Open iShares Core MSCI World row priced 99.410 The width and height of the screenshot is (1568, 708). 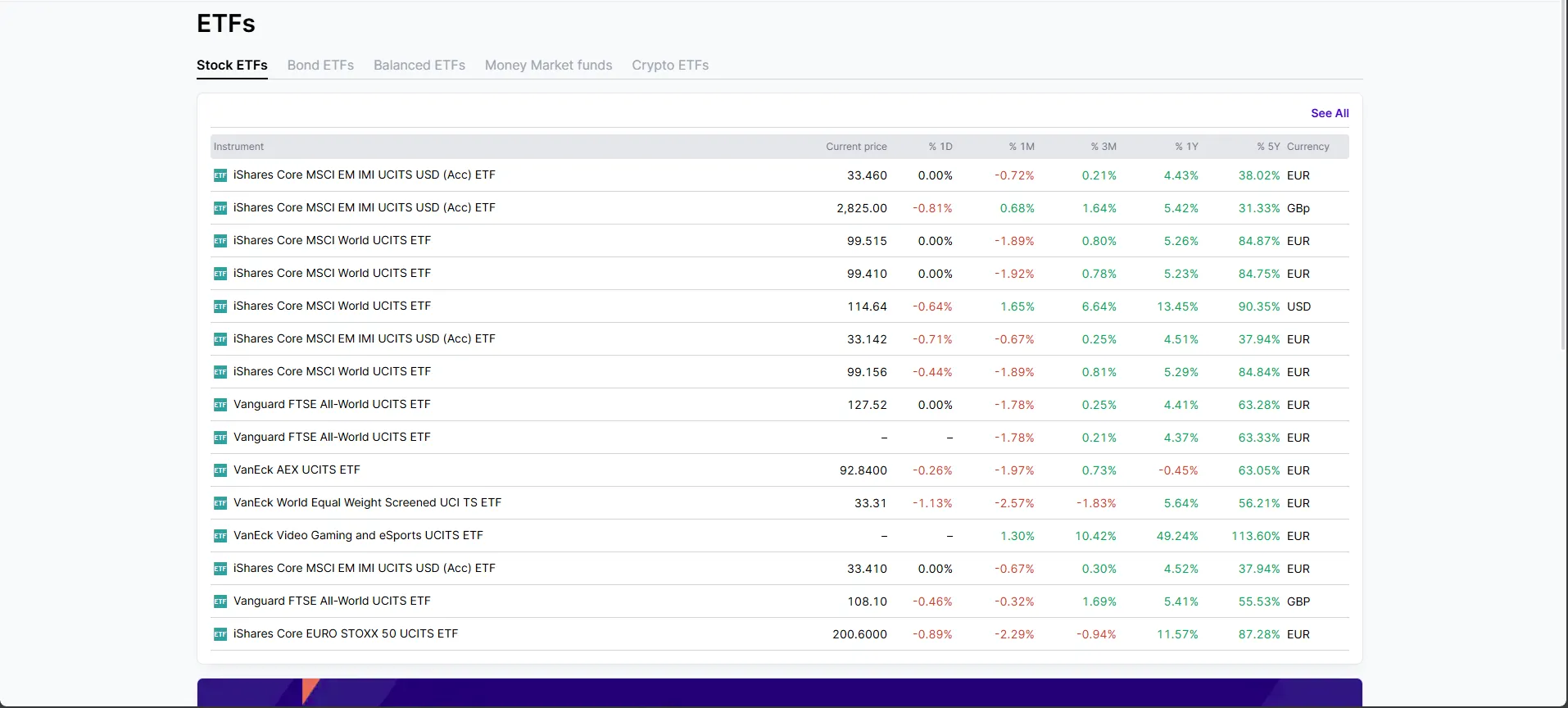332,273
